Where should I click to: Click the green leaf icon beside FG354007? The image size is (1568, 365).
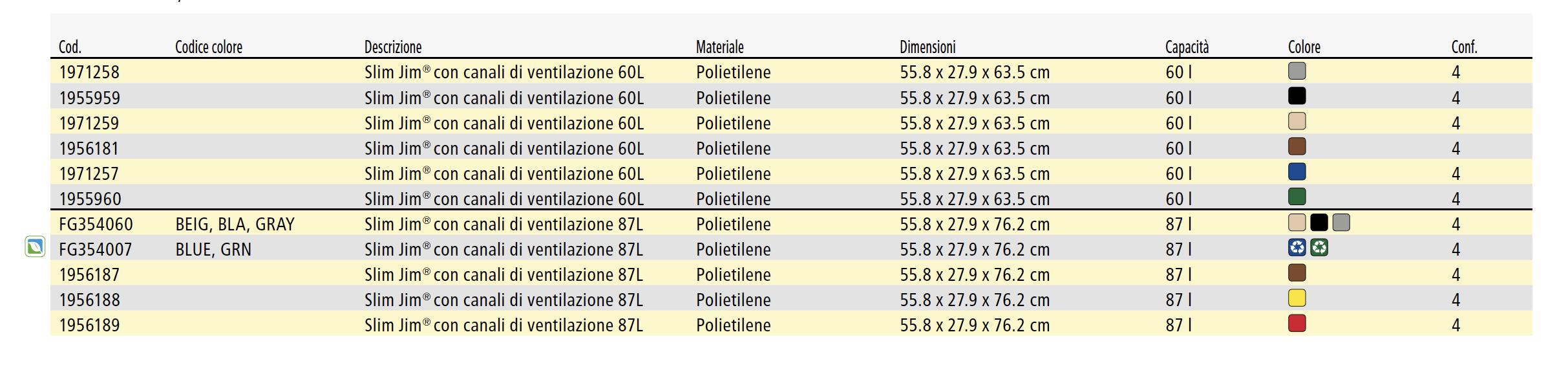35,247
